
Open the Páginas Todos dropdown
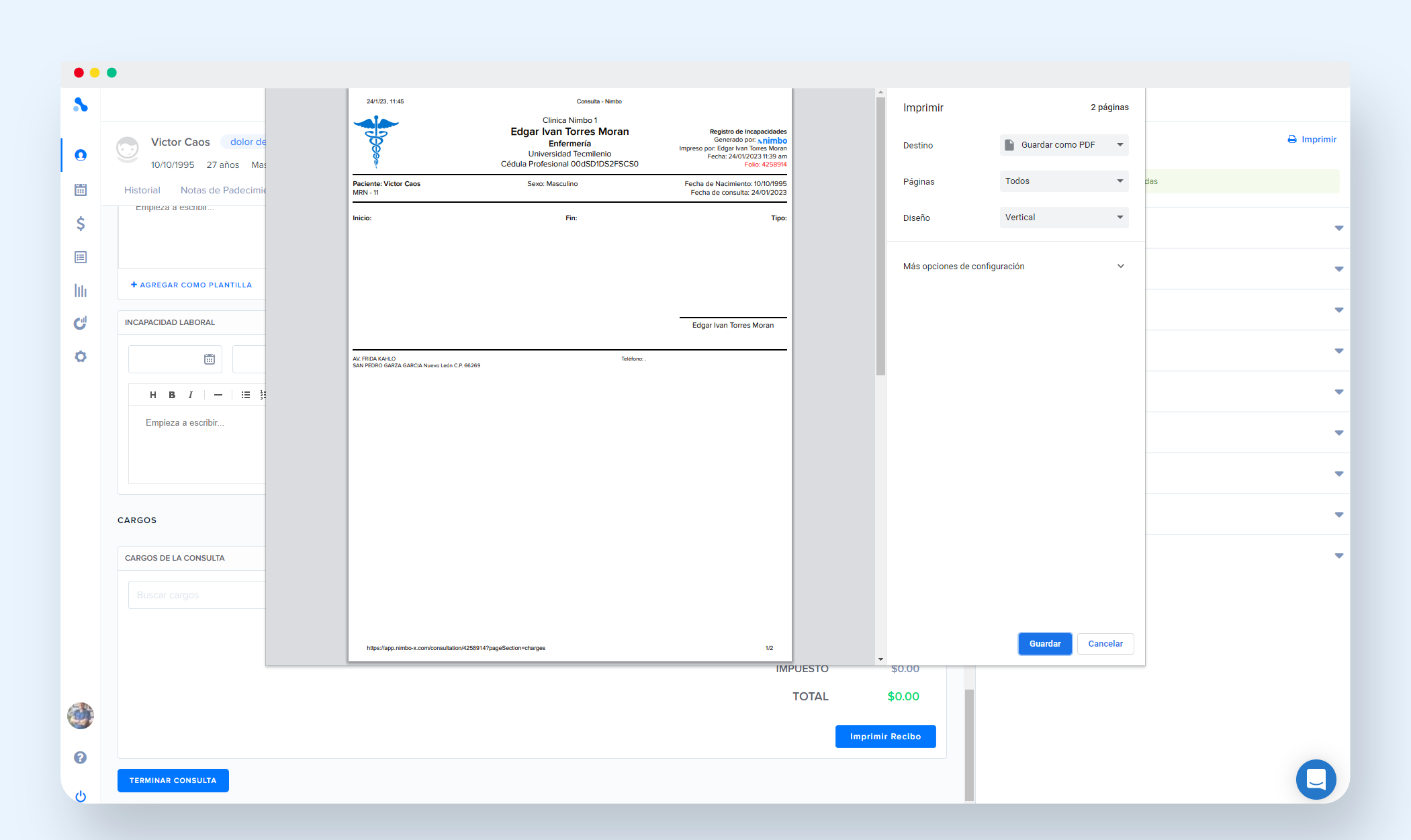click(1064, 181)
